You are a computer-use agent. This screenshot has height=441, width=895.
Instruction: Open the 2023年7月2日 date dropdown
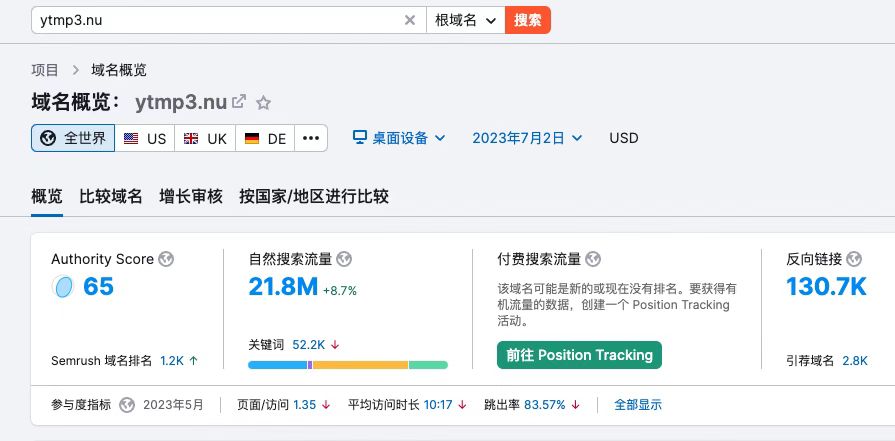pyautogui.click(x=527, y=138)
